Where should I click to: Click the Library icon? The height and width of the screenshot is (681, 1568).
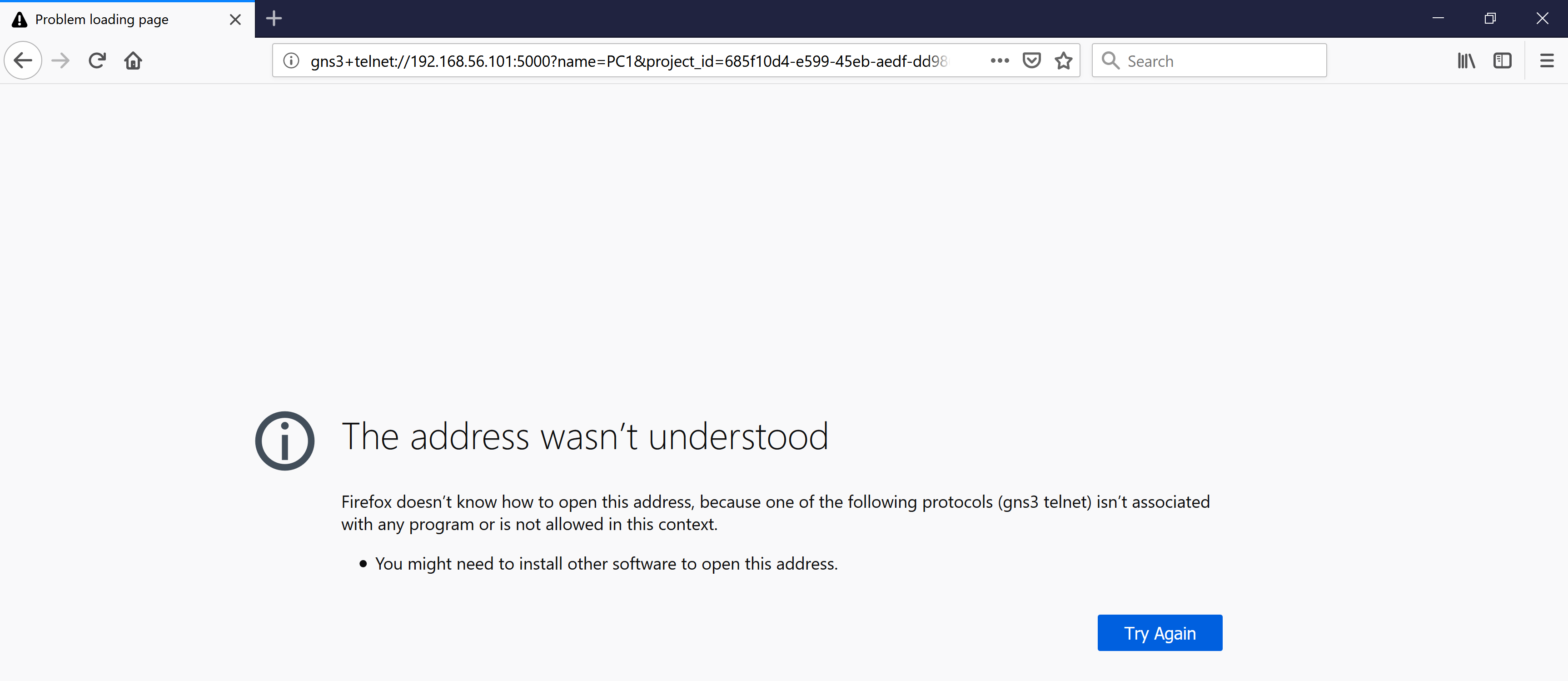click(1466, 60)
